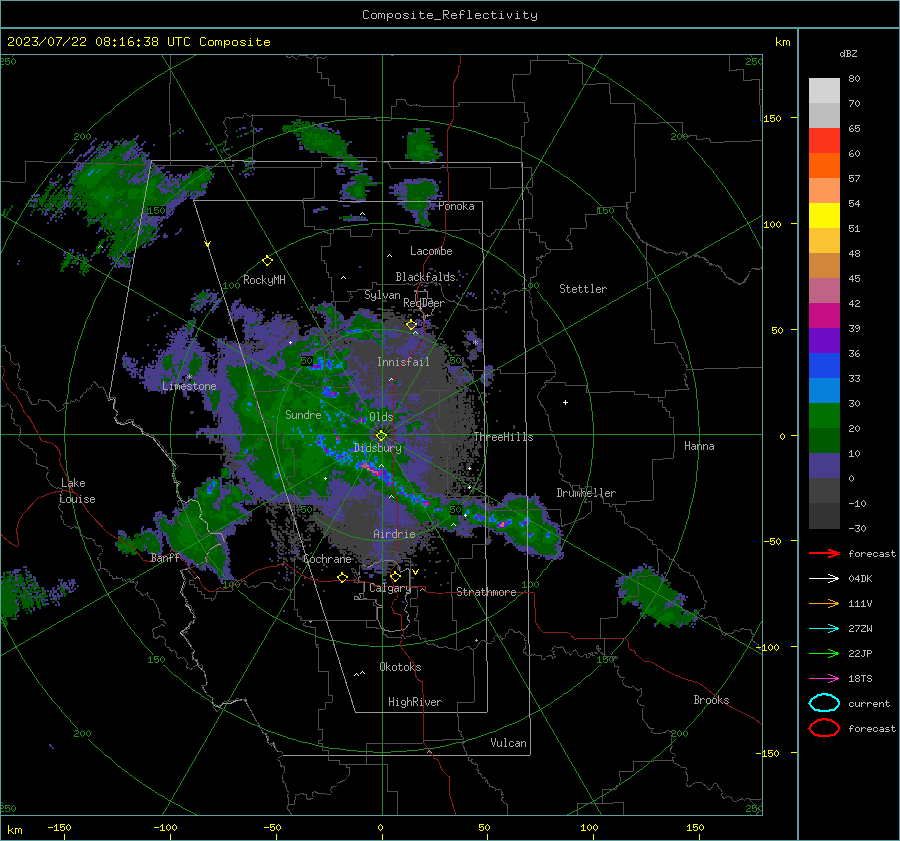Click the blue 33-36 dBZ swatch
Image resolution: width=900 pixels, height=841 pixels.
(824, 365)
